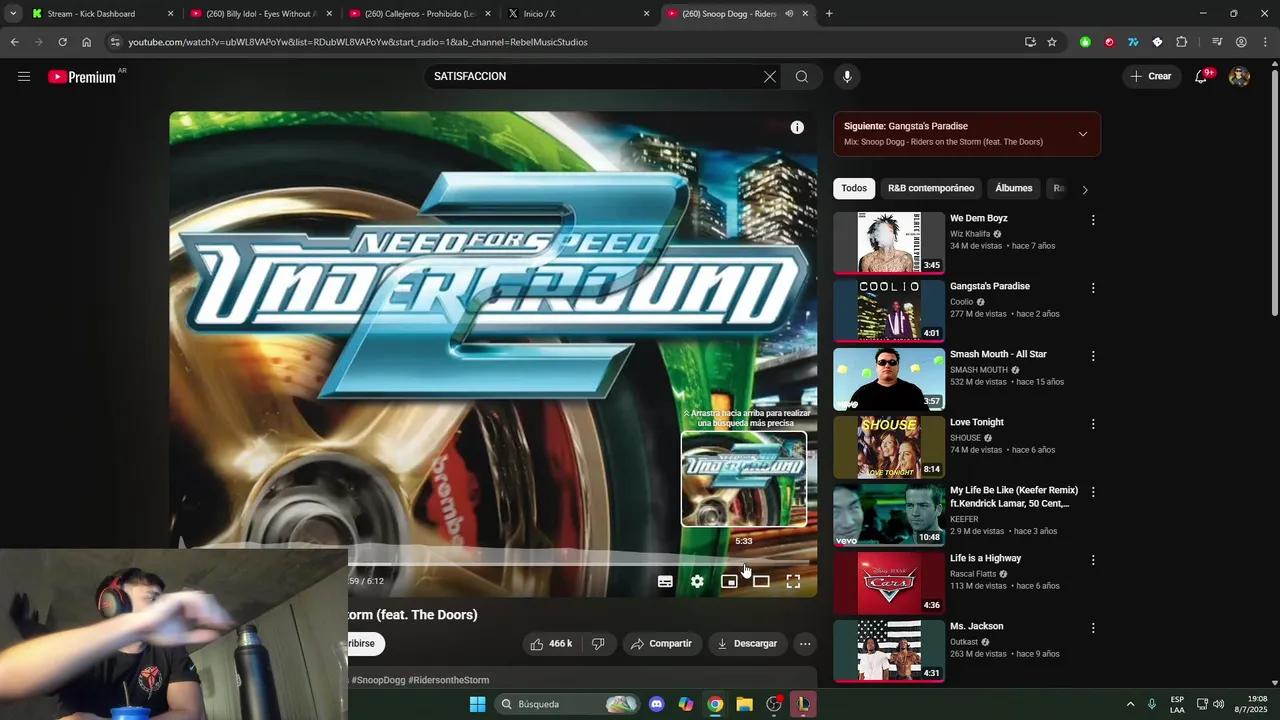The width and height of the screenshot is (1280, 720).
Task: Open options menu for We Dem Boyz
Action: (x=1092, y=220)
